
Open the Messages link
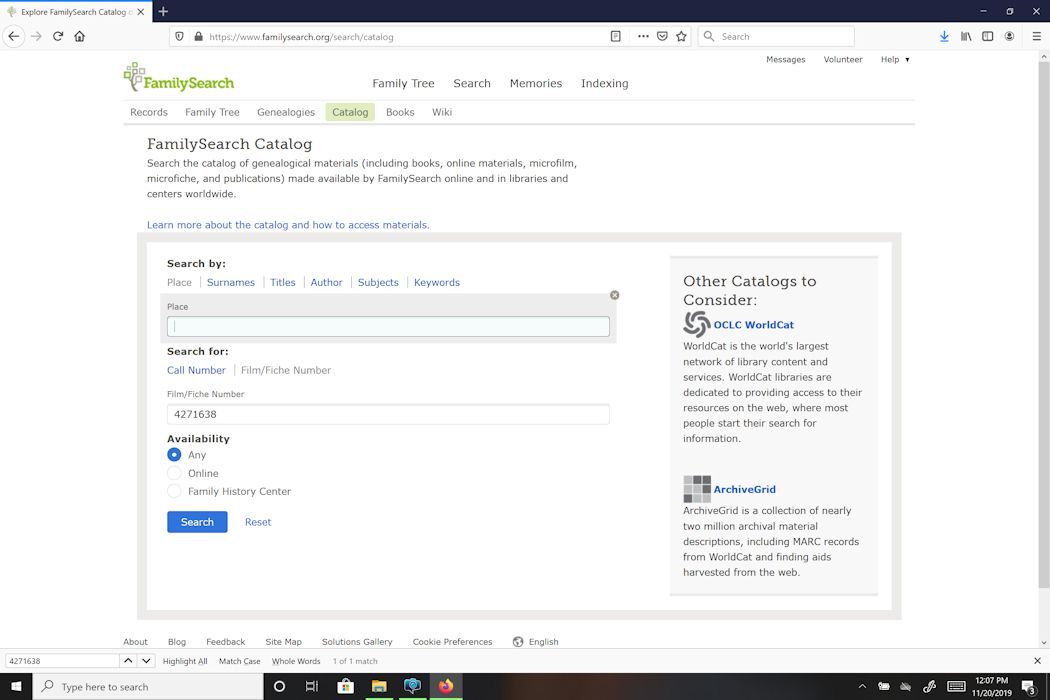pos(785,60)
